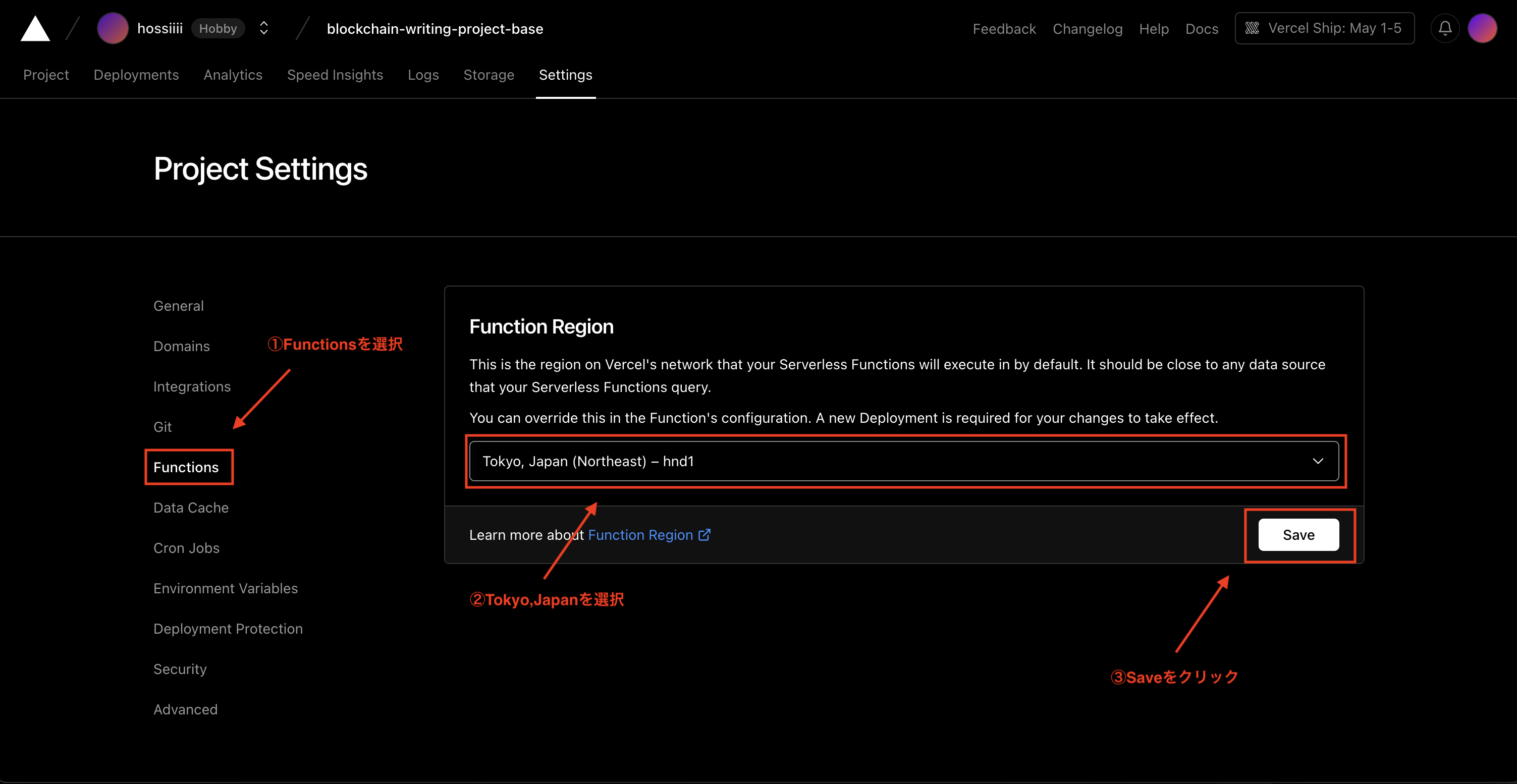Click the blockchain-writing-project-base project name
The width and height of the screenshot is (1517, 784).
click(x=435, y=29)
